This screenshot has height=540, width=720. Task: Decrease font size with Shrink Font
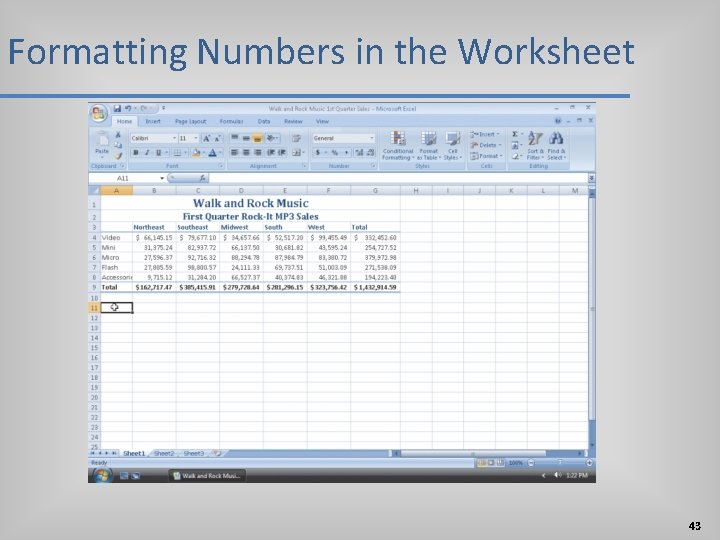(217, 138)
